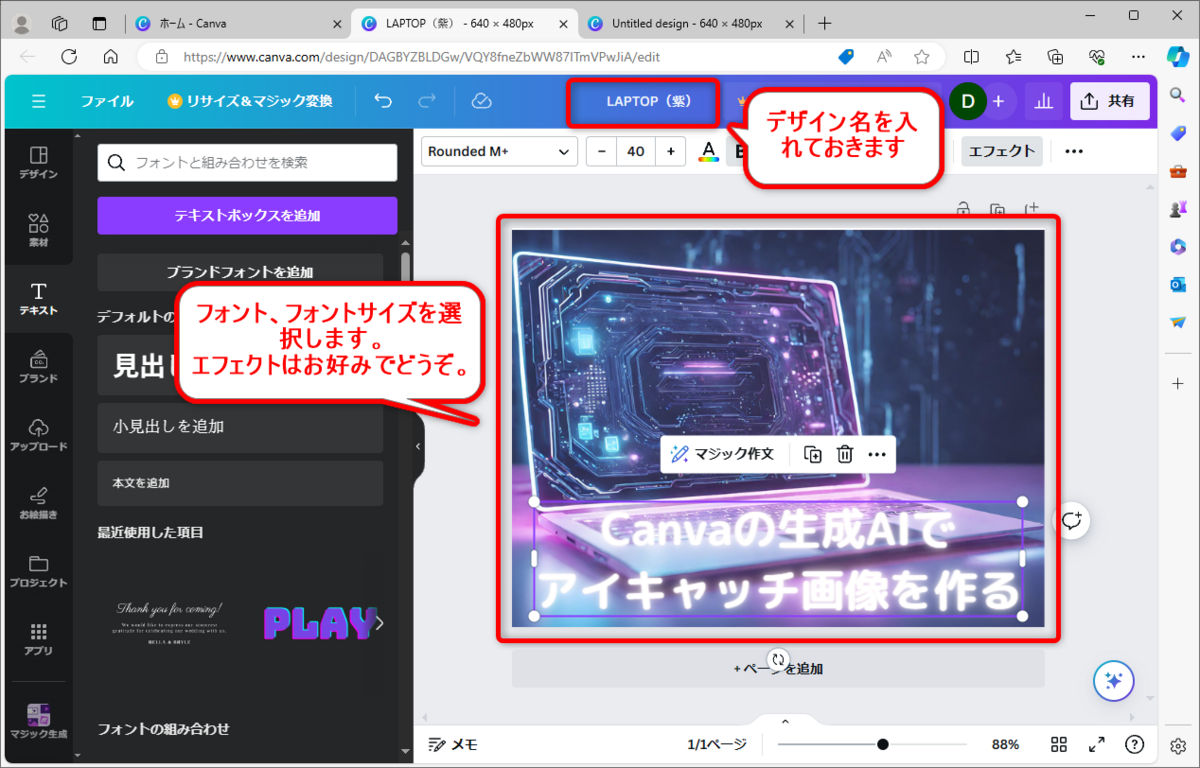Viewport: 1200px width, 768px height.
Task: Open the grid view of pages
Action: (1059, 744)
